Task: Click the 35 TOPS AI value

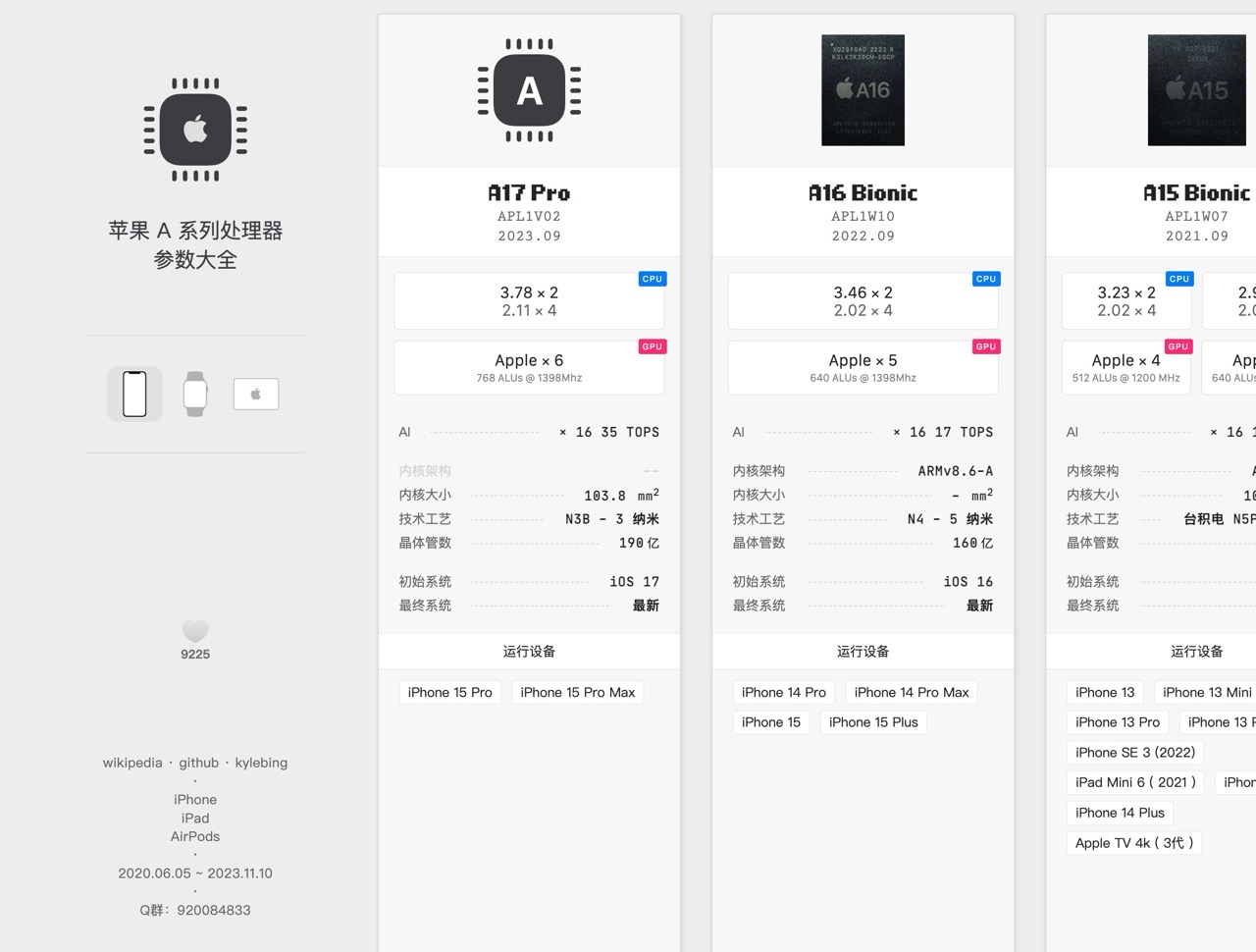Action: (630, 432)
